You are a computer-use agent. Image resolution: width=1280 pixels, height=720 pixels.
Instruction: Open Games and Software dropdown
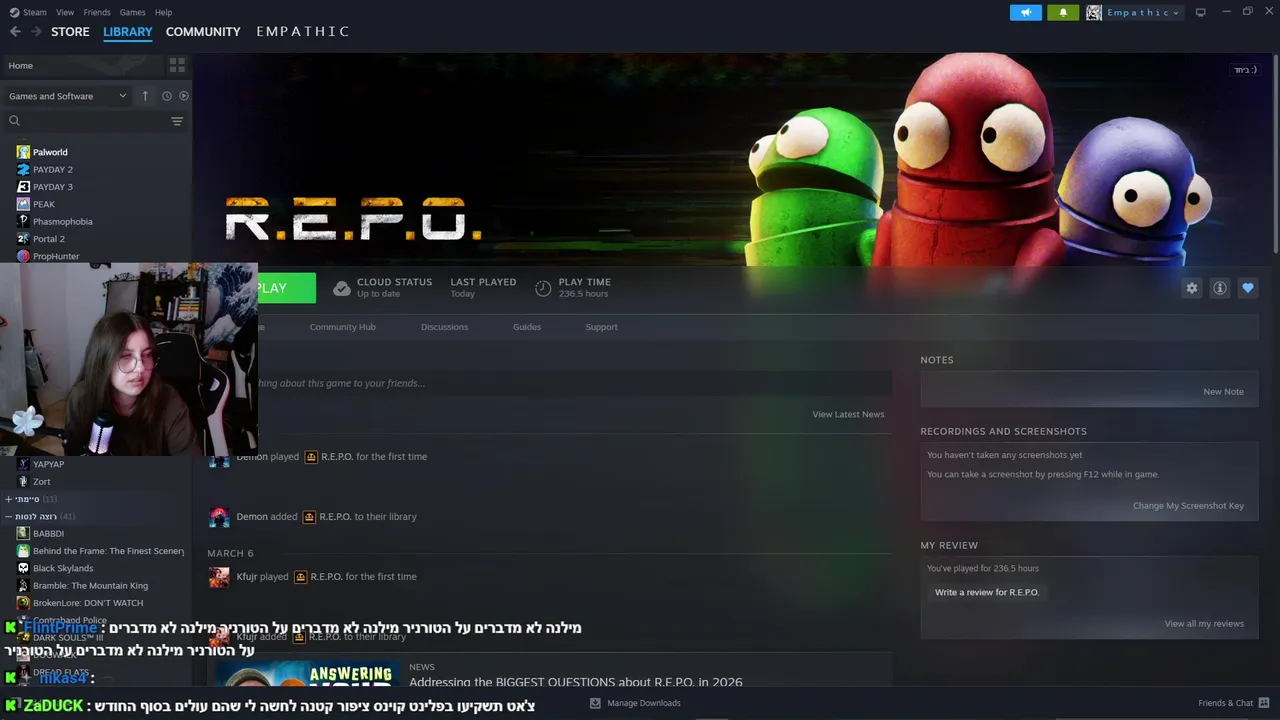tap(67, 96)
